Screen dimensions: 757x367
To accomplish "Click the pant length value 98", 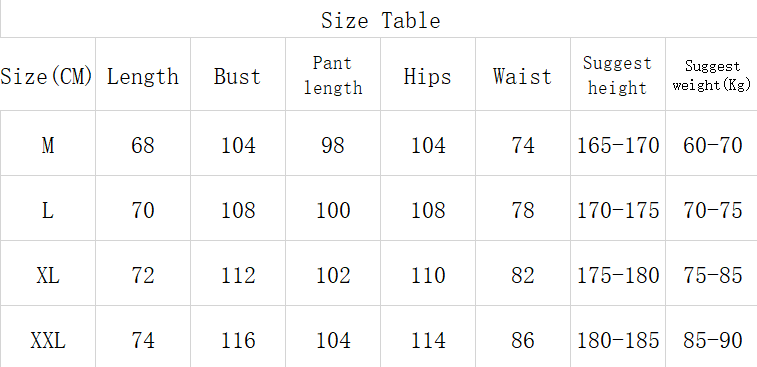I will (x=333, y=145).
